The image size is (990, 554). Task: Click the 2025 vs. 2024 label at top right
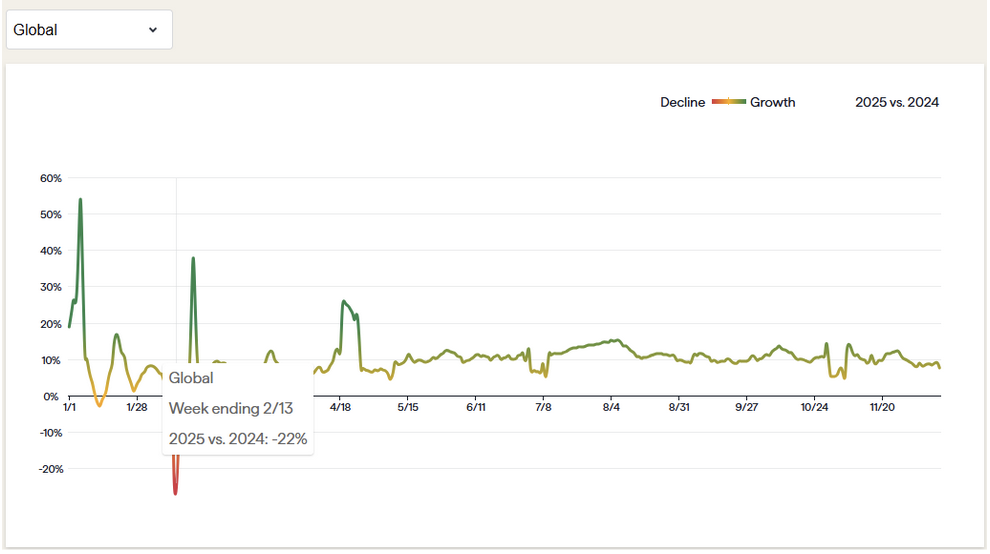point(897,102)
